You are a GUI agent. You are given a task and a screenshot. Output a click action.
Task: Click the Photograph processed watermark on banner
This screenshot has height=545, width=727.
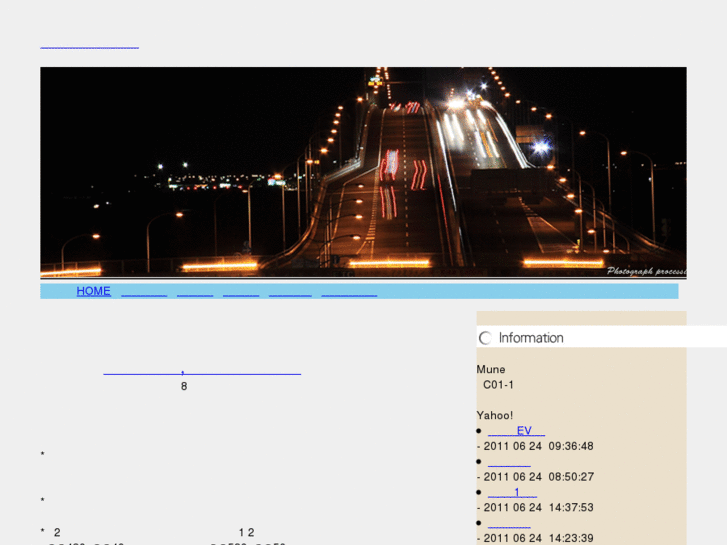click(645, 271)
